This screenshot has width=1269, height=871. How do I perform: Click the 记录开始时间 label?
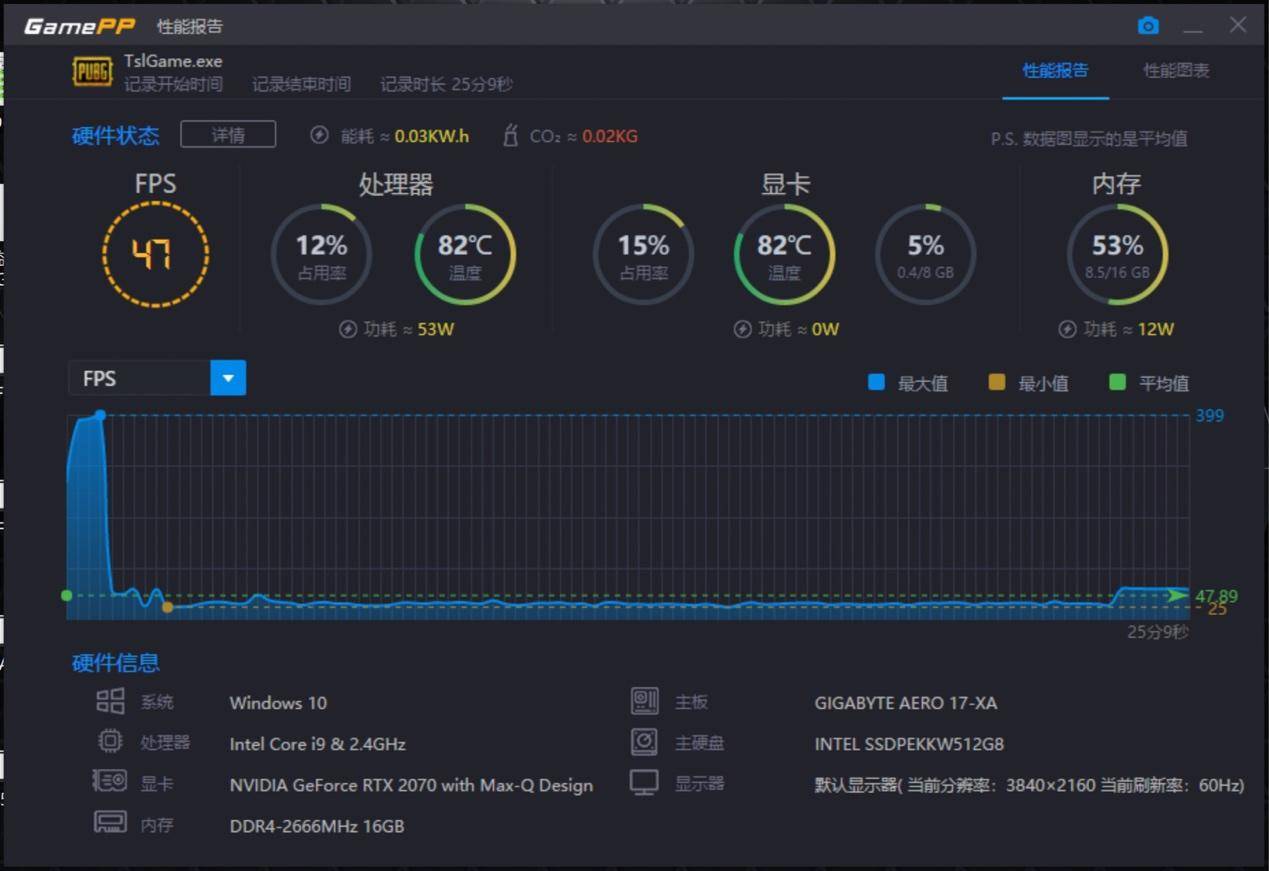(173, 84)
